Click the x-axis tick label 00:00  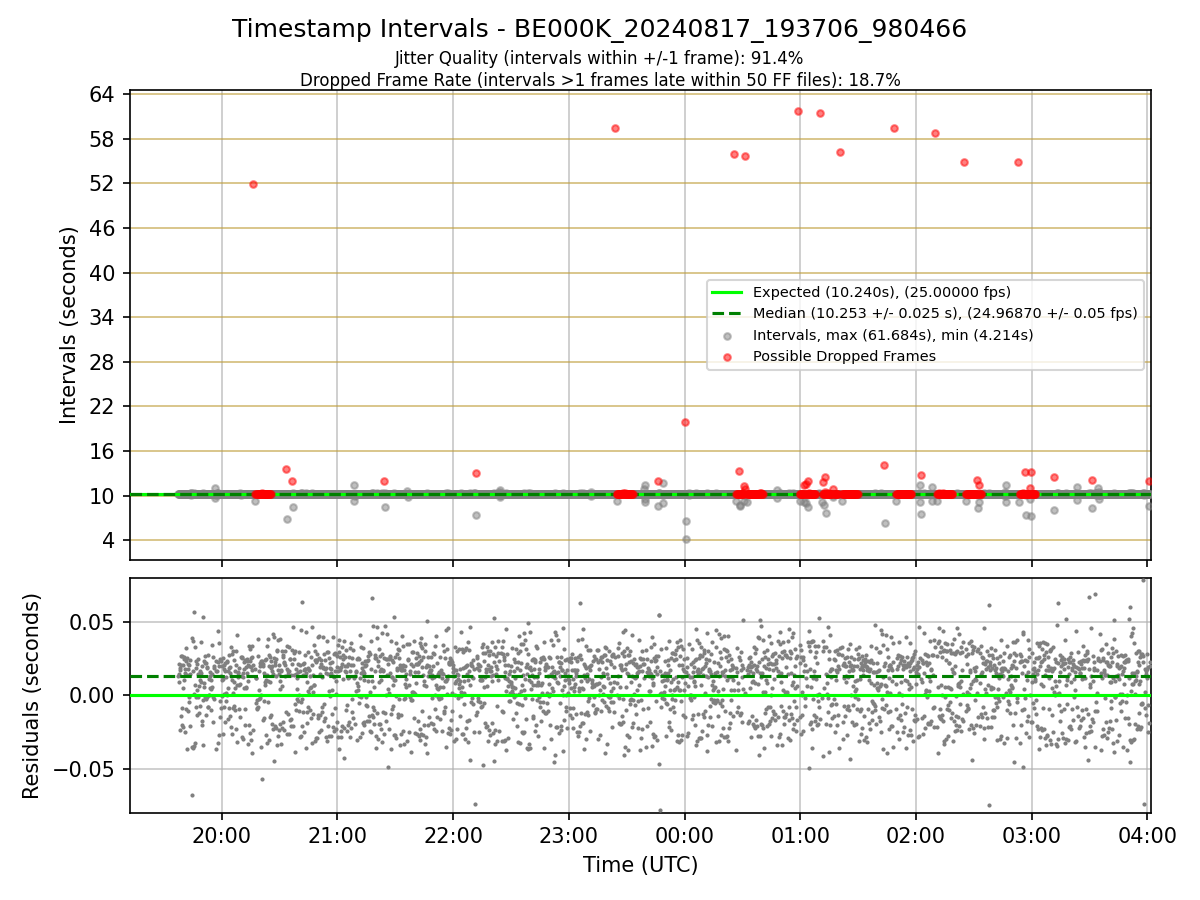point(685,835)
